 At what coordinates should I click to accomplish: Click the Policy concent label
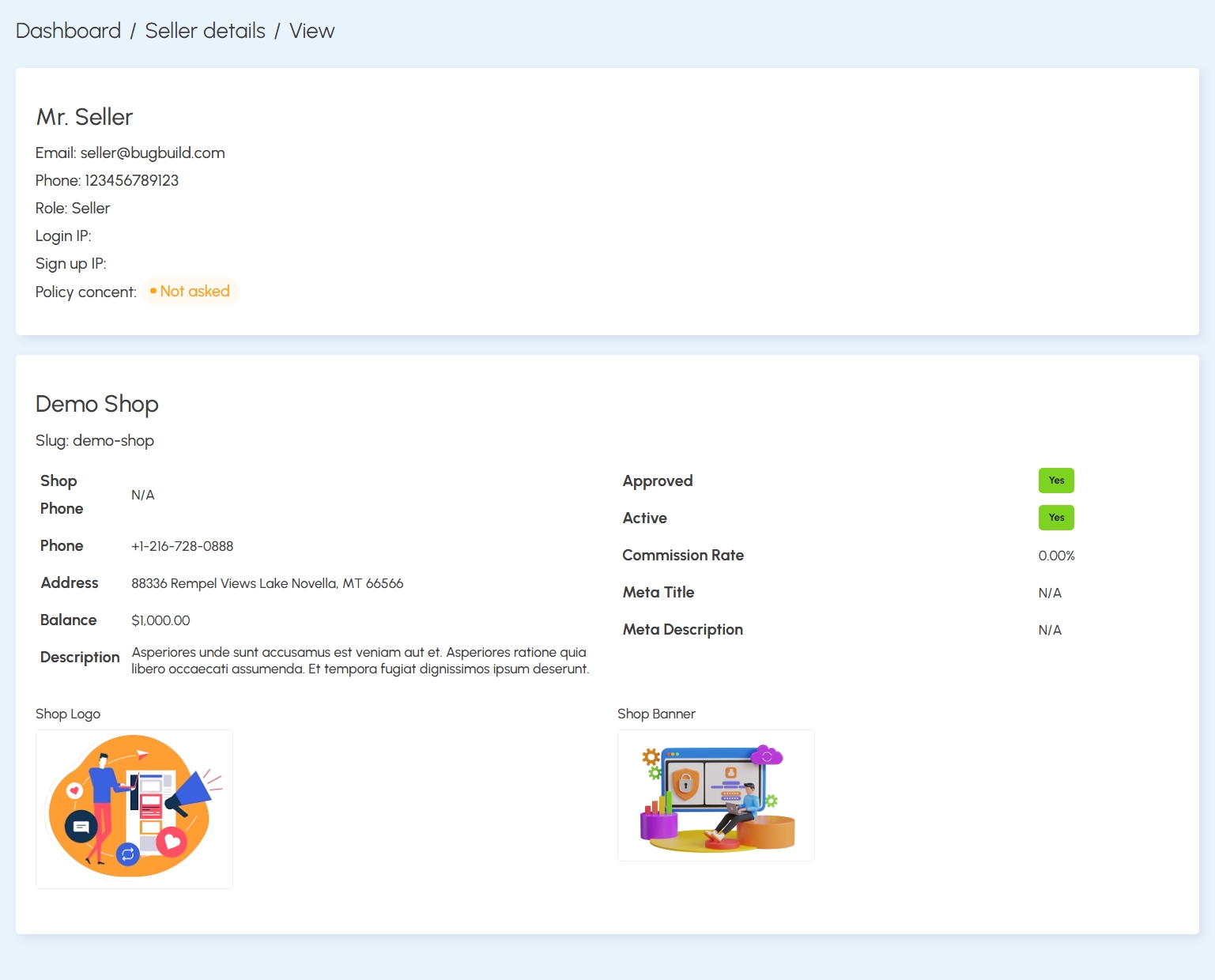pyautogui.click(x=86, y=292)
